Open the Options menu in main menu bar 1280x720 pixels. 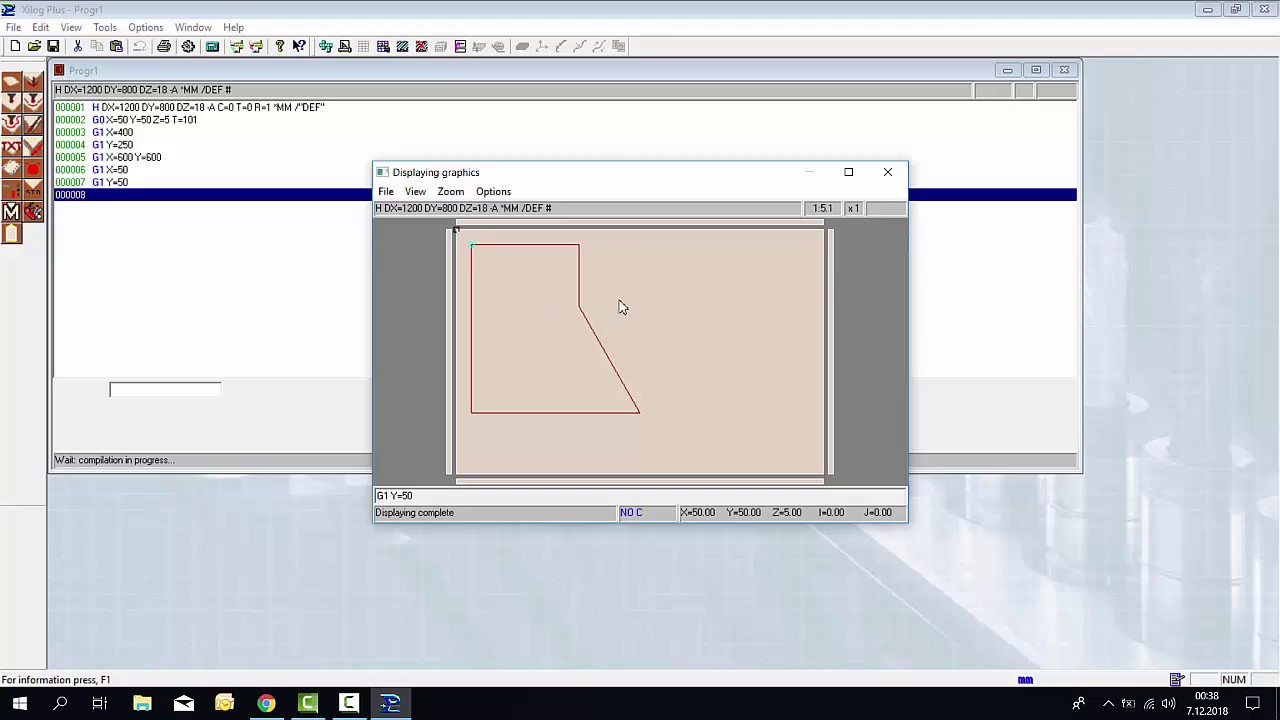click(x=146, y=27)
